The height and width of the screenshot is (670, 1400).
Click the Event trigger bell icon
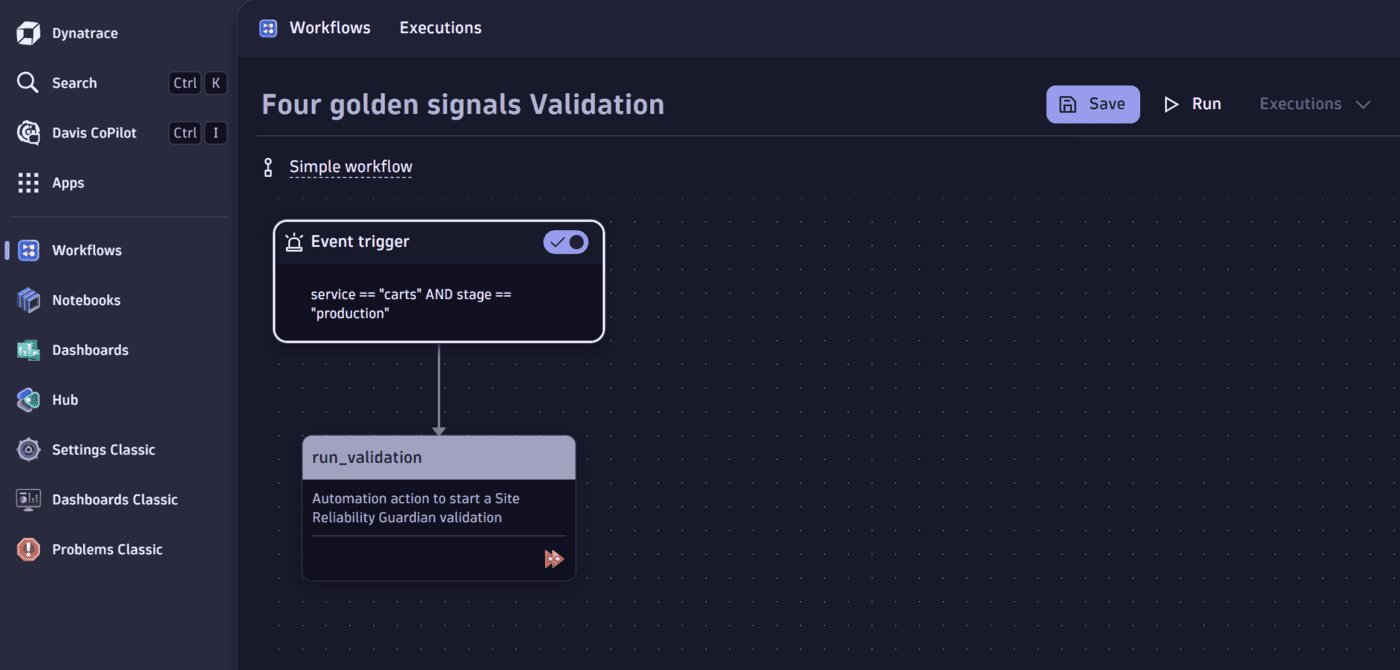(x=293, y=241)
